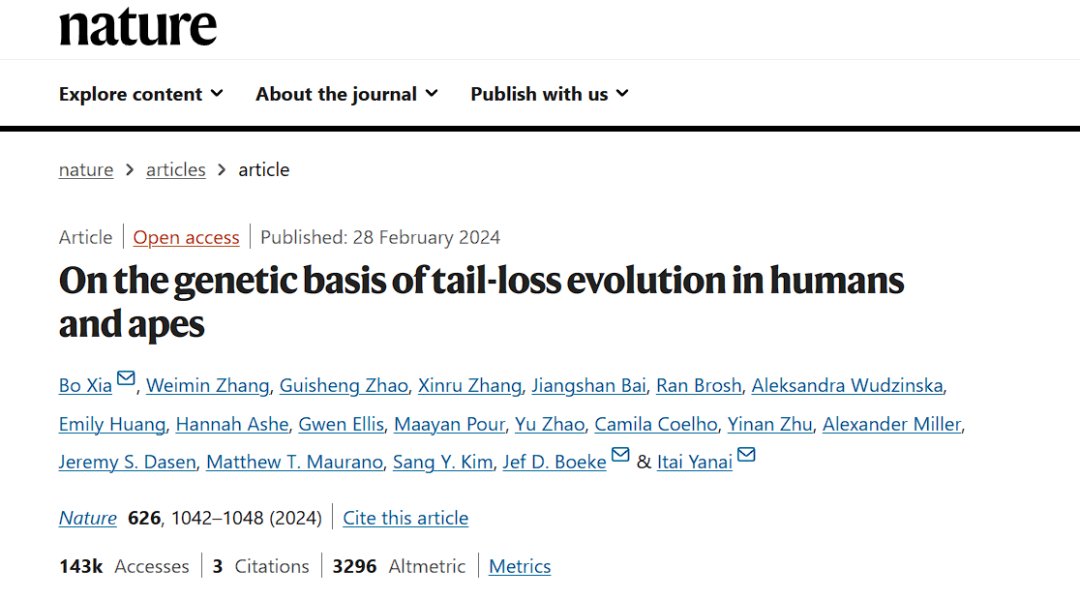Click the Open access link

[x=186, y=238]
